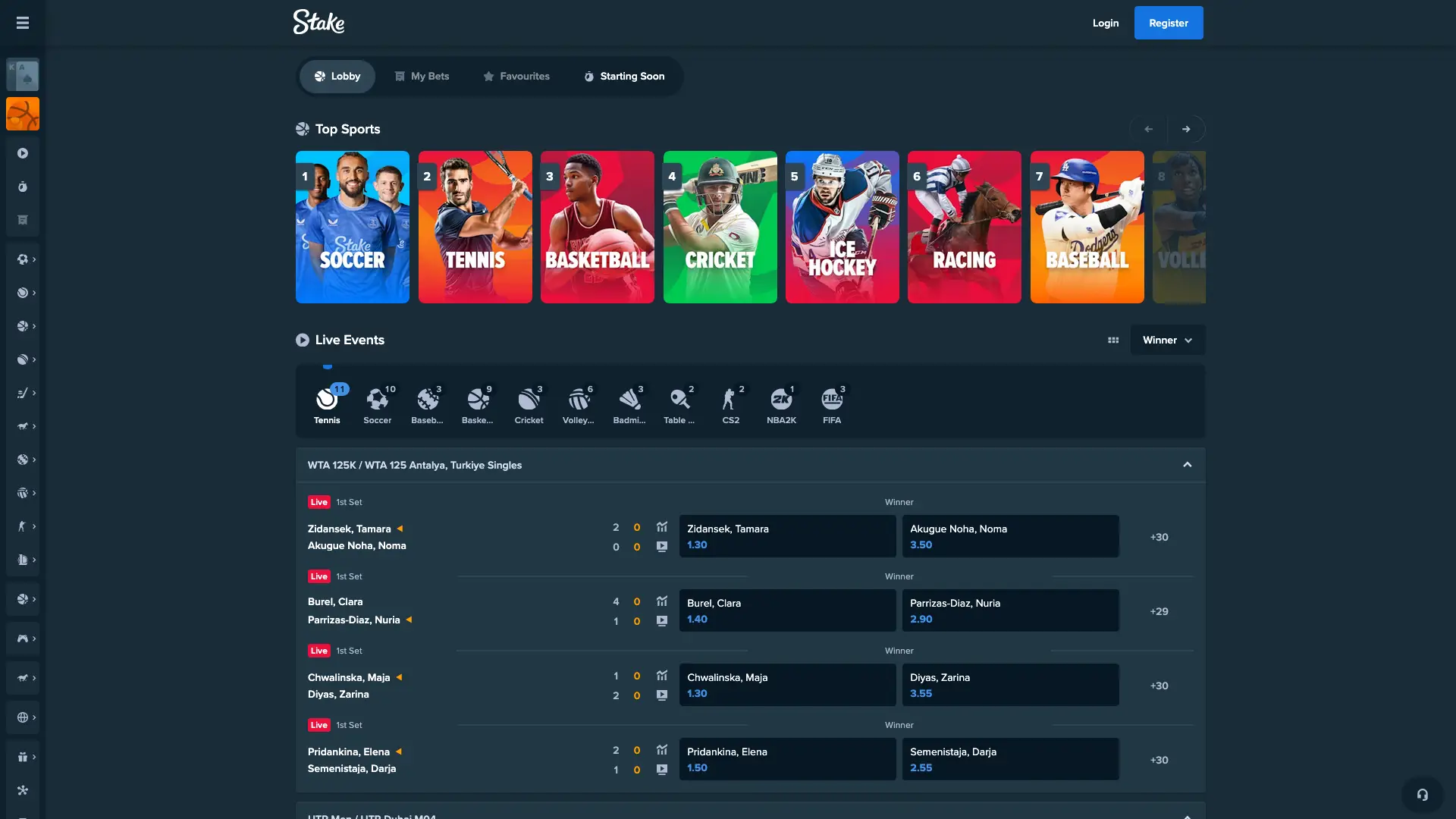Open the stats icon for the Pridankina, Elena match
The width and height of the screenshot is (1456, 819).
coord(662,750)
